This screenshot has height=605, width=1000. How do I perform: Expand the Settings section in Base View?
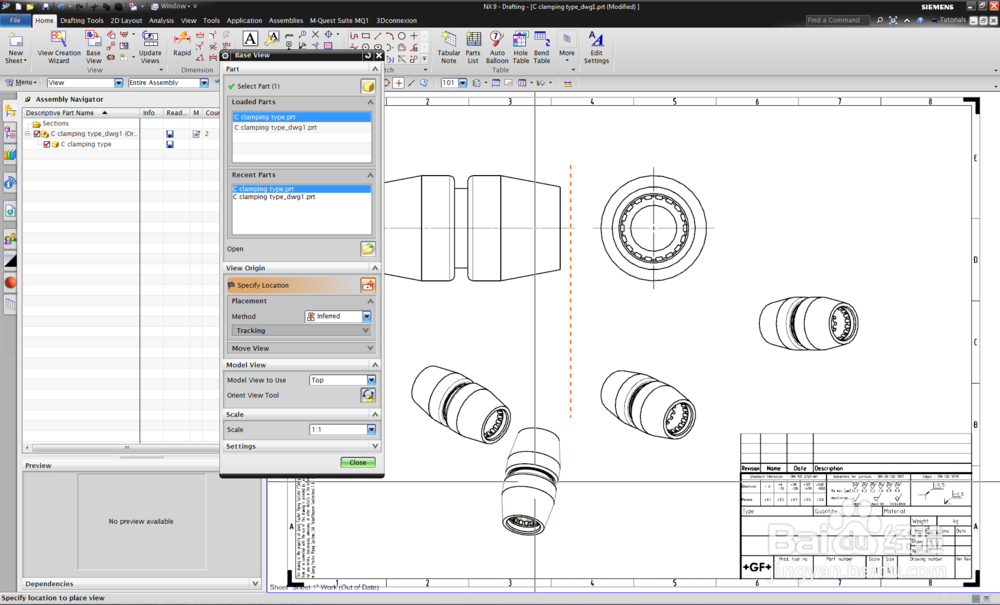374,446
